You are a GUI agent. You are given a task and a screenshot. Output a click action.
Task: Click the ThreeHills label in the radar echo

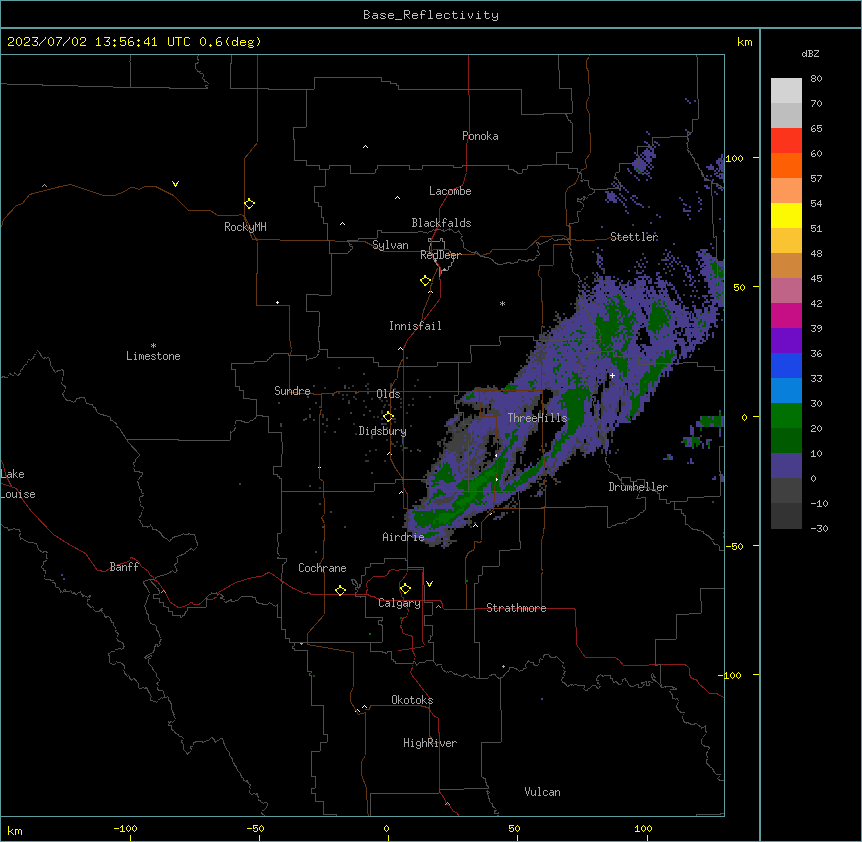coord(537,418)
